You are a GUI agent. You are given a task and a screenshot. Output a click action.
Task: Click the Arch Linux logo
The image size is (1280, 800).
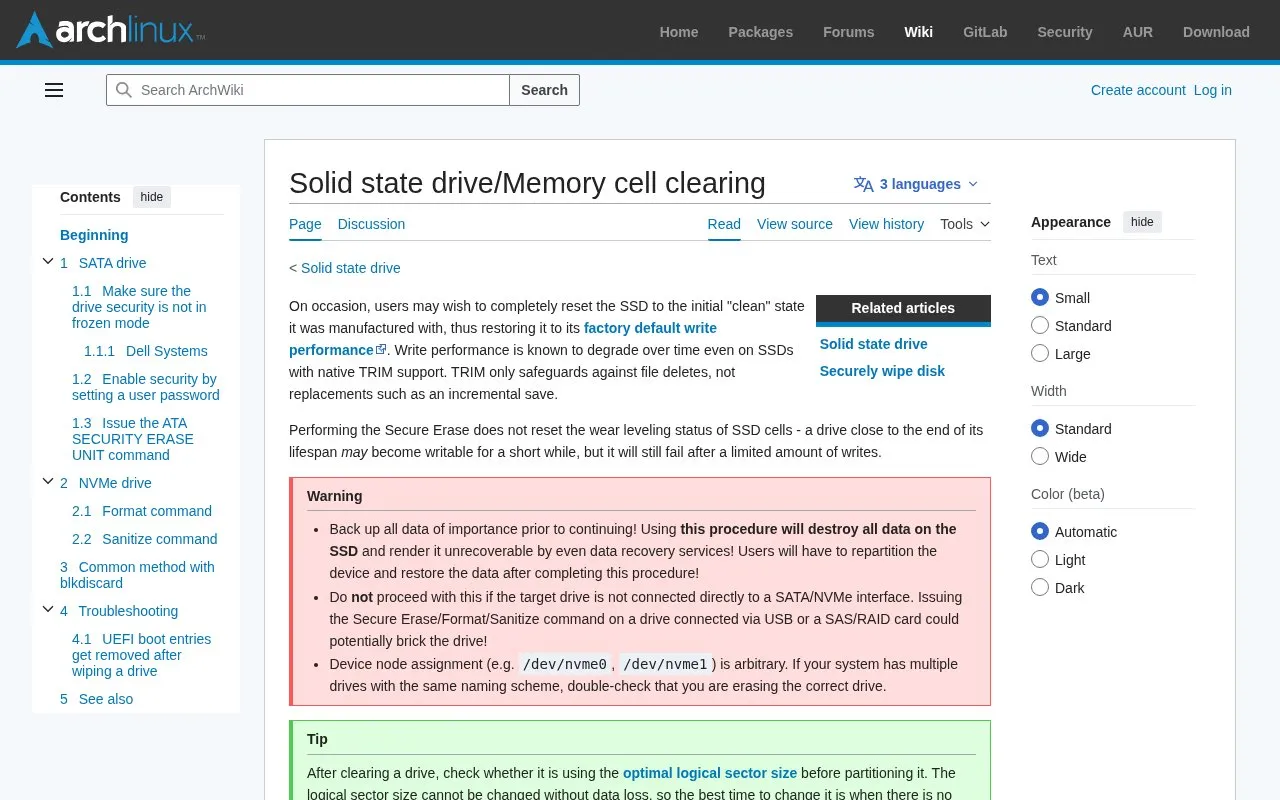111,30
